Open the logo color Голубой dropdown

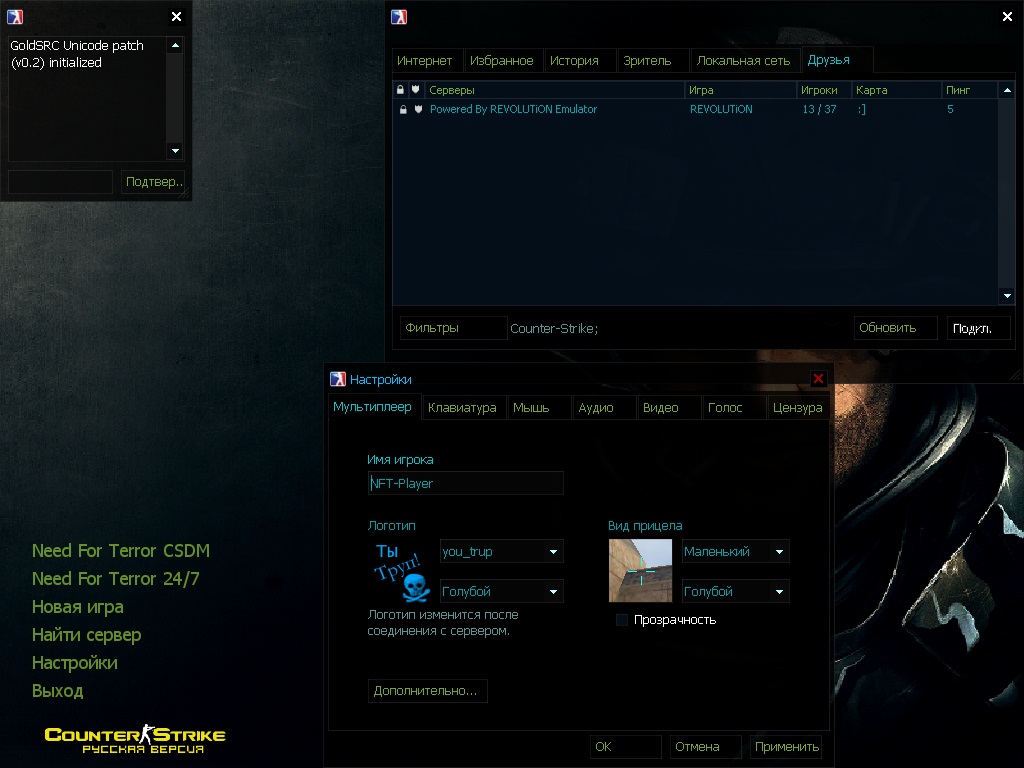[502, 592]
